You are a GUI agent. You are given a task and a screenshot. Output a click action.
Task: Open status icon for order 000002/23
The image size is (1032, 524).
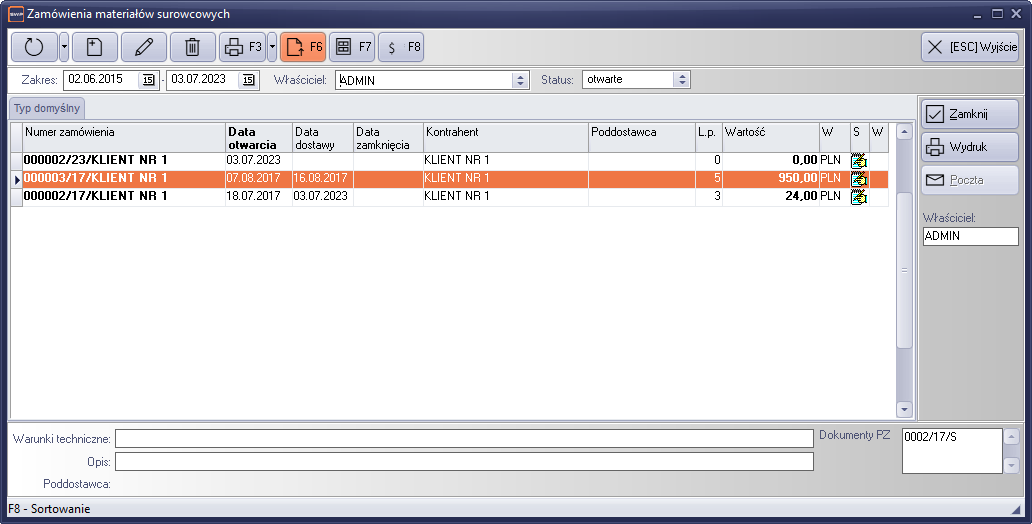point(858,160)
